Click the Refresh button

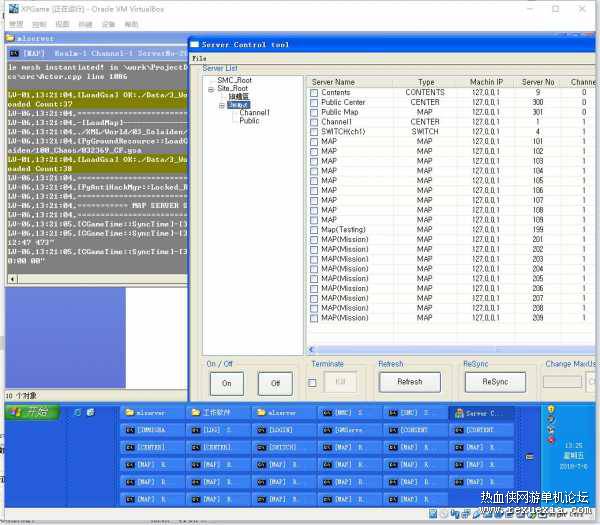click(x=410, y=382)
